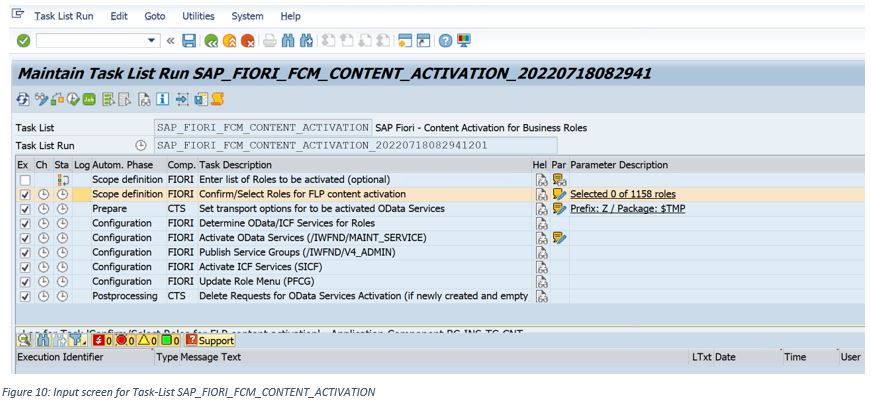
Task: Uncheck Confirm/Select Roles for FLP content activation
Action: click(24, 194)
